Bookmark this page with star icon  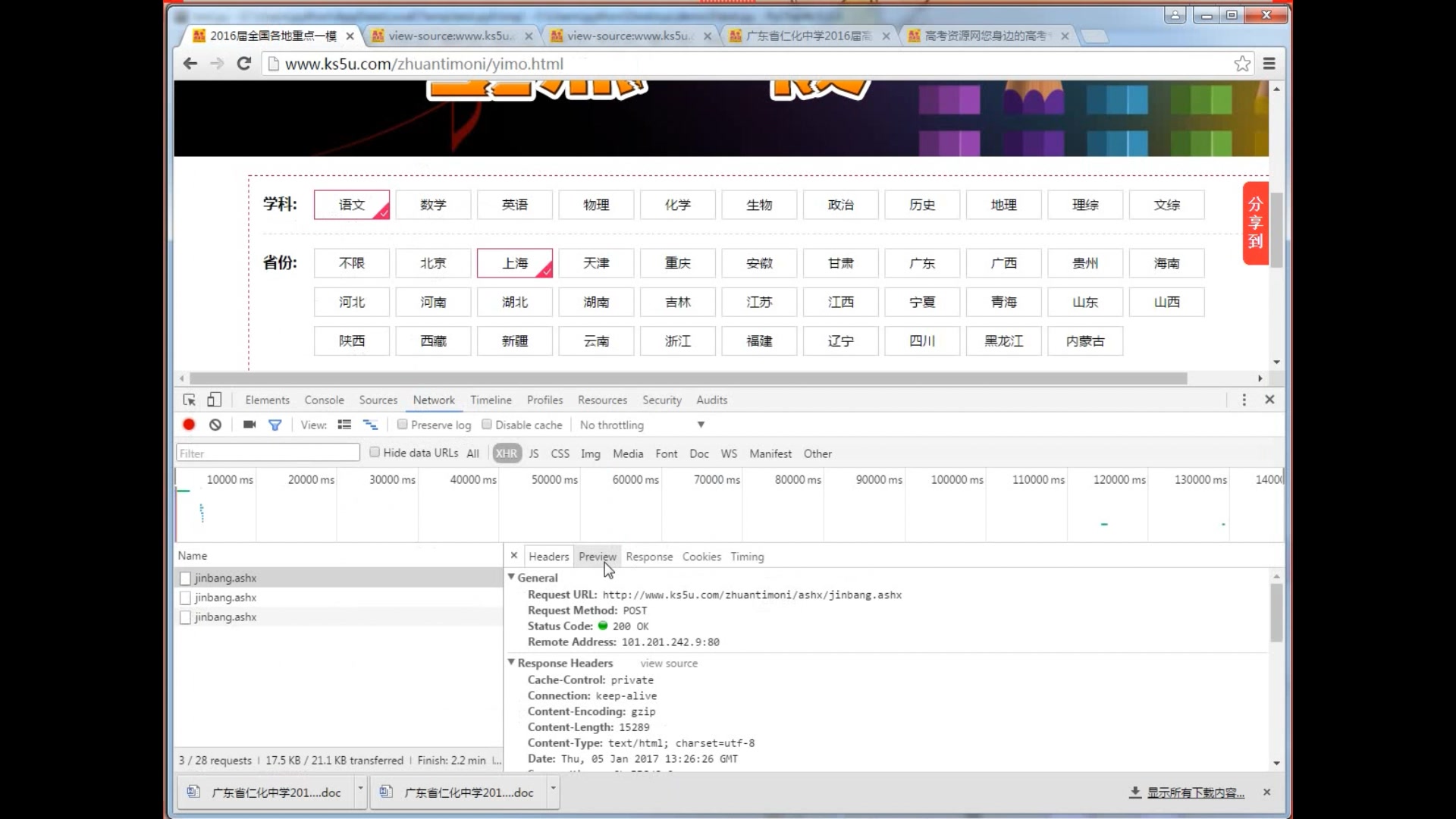pyautogui.click(x=1242, y=64)
